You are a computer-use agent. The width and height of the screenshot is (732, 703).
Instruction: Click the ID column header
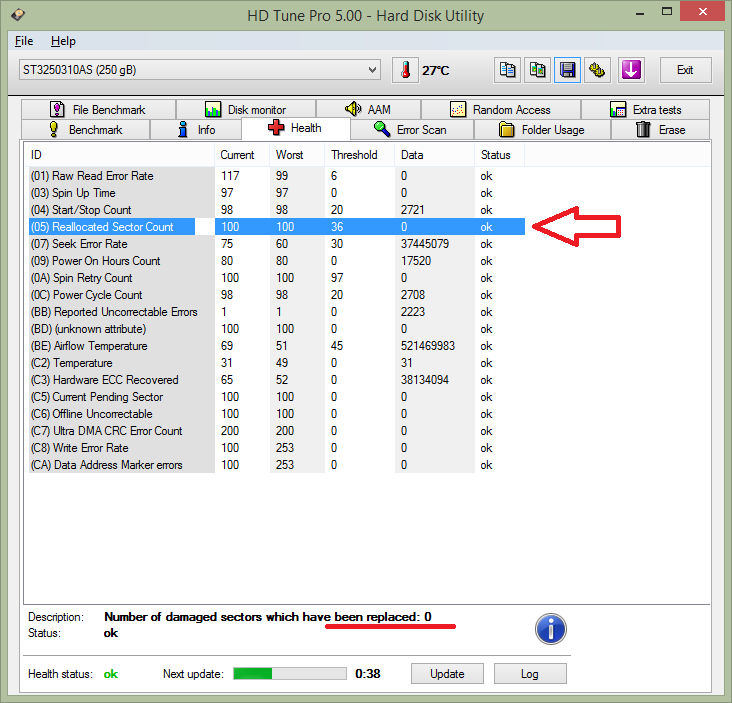120,155
